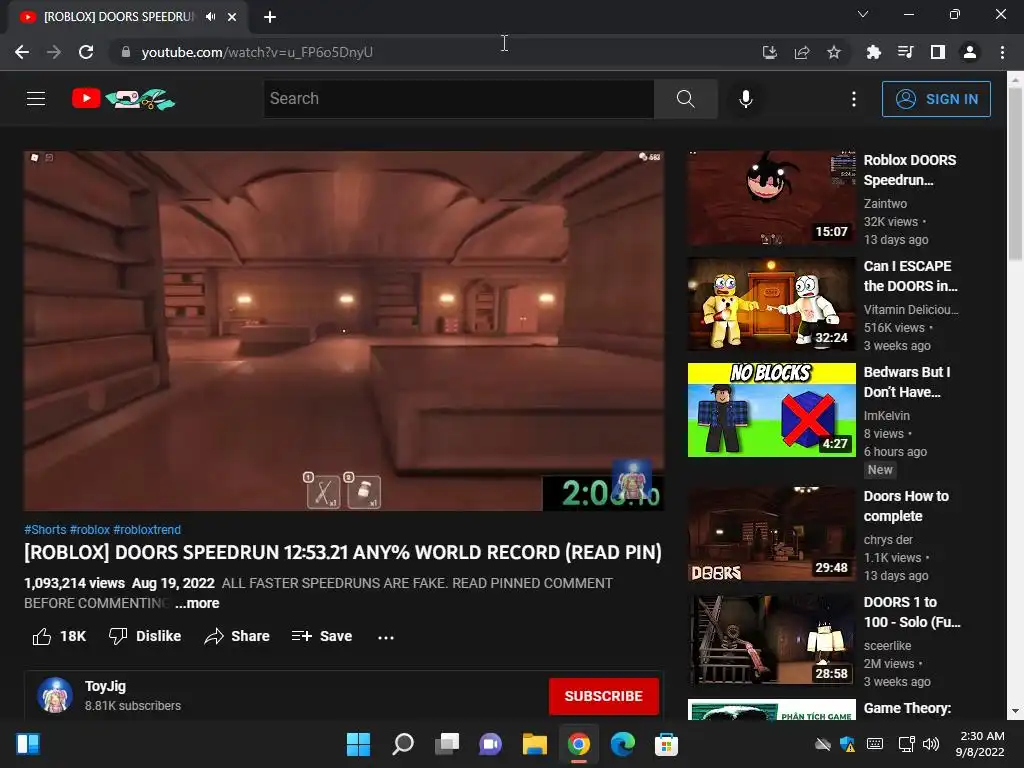The width and height of the screenshot is (1024, 768).
Task: Open YouTube settings three-dot menu
Action: 854,99
